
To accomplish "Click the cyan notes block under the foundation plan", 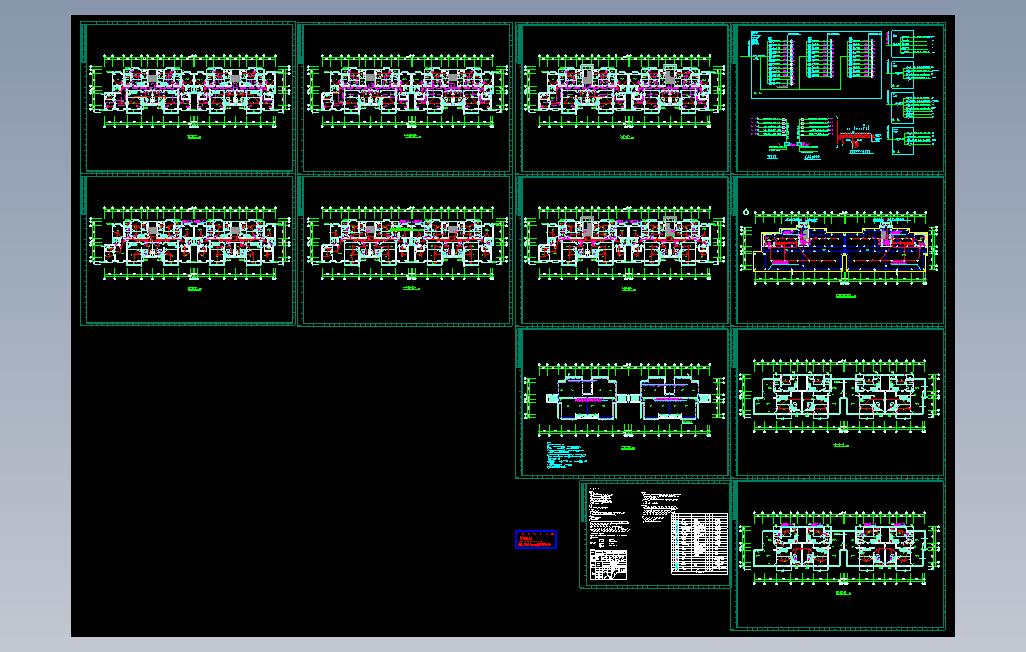I will tap(565, 456).
